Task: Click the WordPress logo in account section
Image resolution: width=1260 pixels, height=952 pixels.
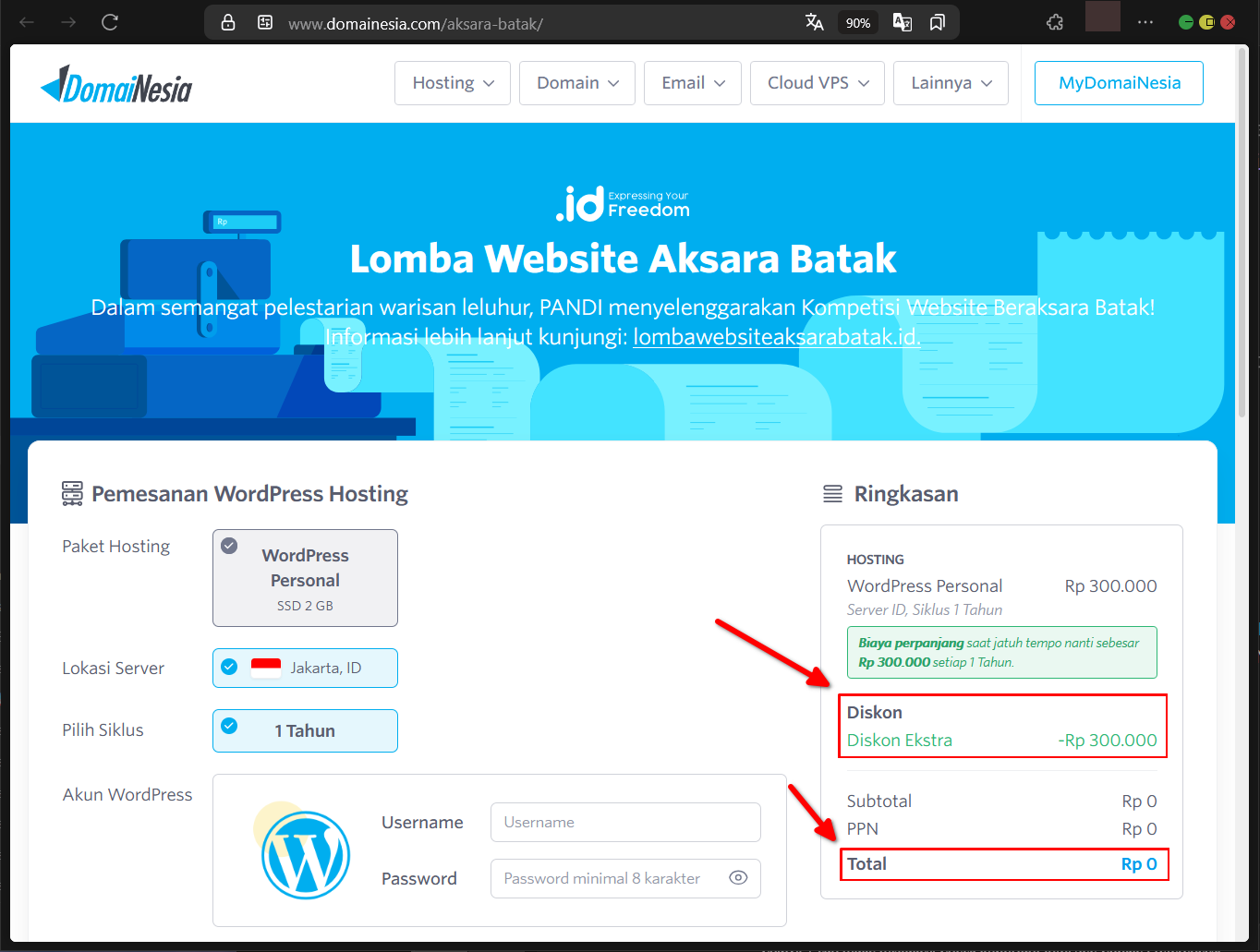Action: click(x=306, y=855)
